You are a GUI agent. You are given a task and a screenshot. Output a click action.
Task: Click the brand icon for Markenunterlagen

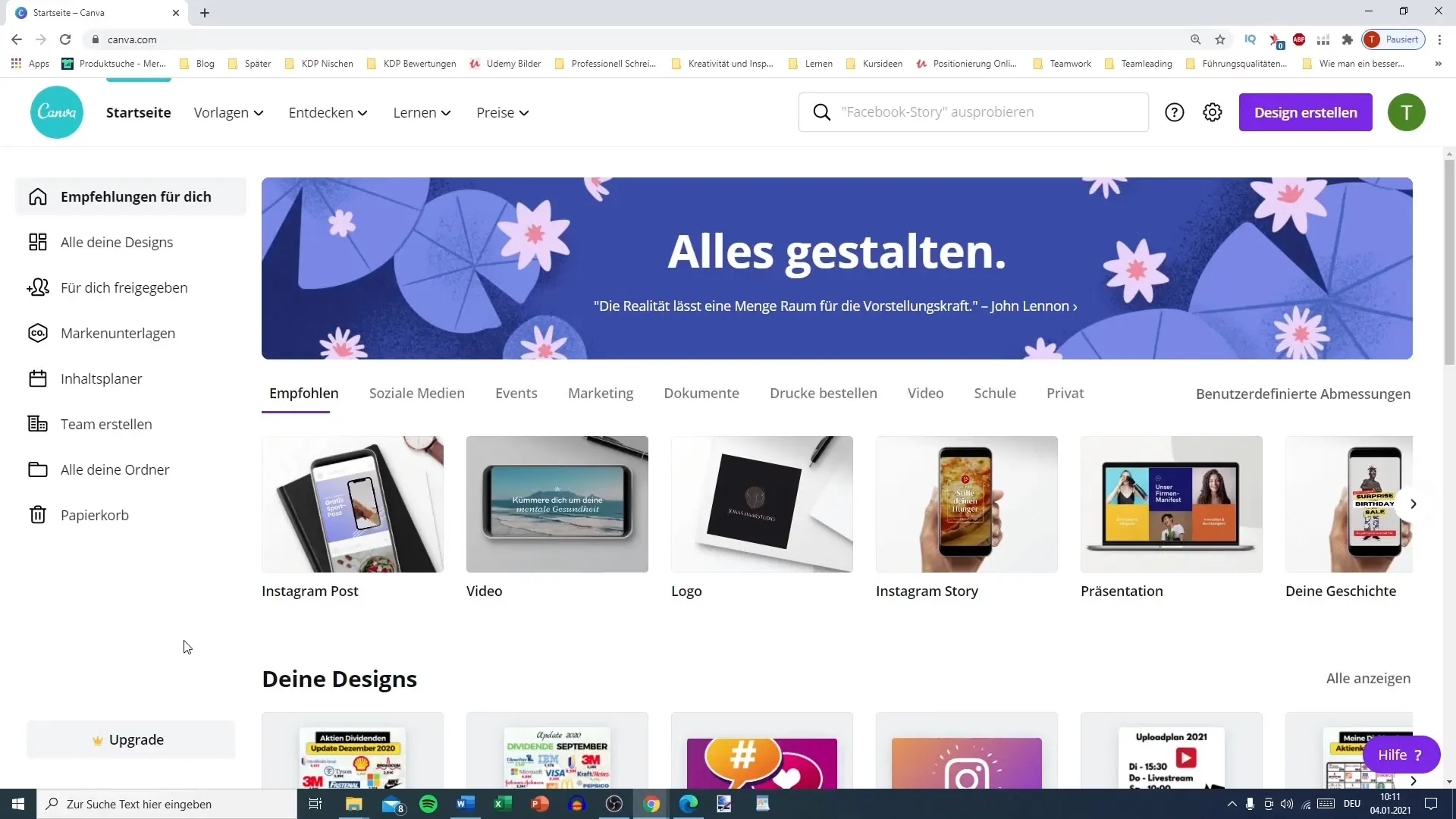pyautogui.click(x=38, y=333)
